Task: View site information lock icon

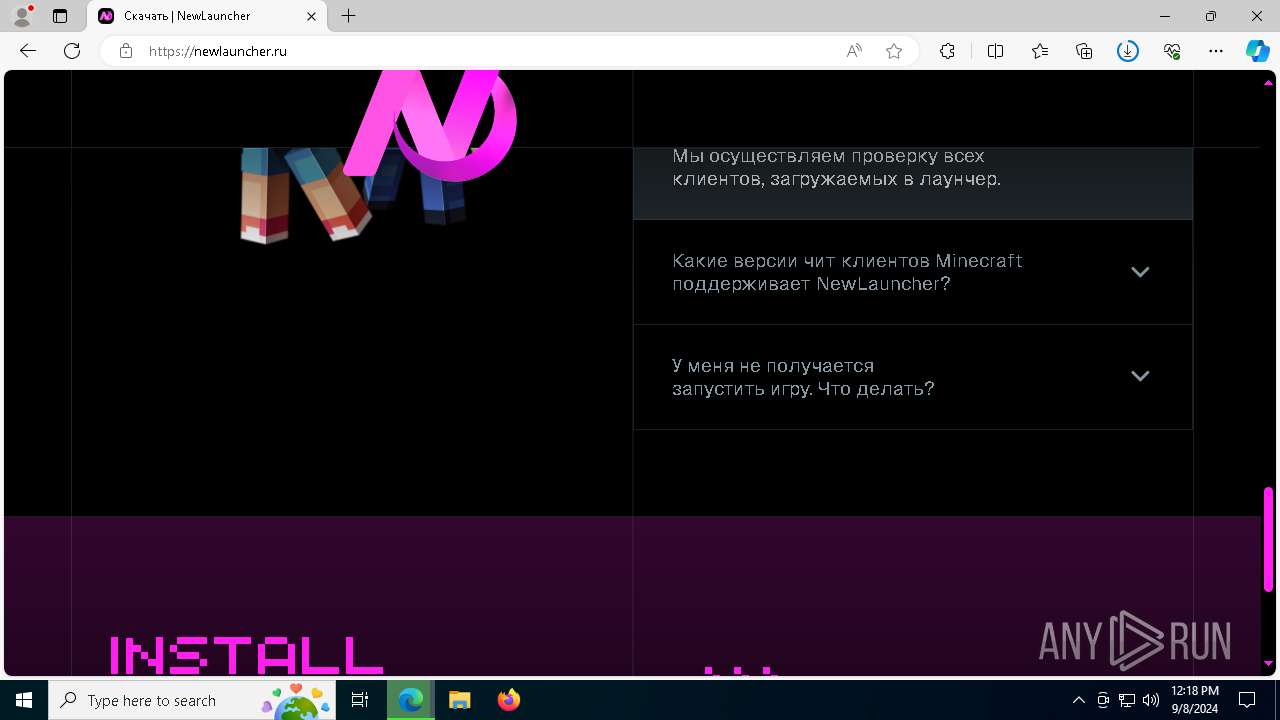Action: point(126,51)
